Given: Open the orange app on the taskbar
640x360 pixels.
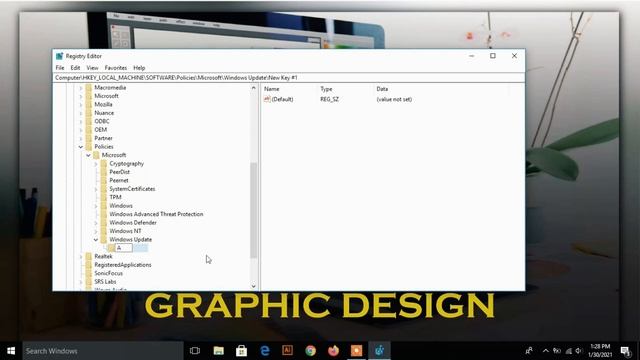Looking at the screenshot, I should (356, 351).
